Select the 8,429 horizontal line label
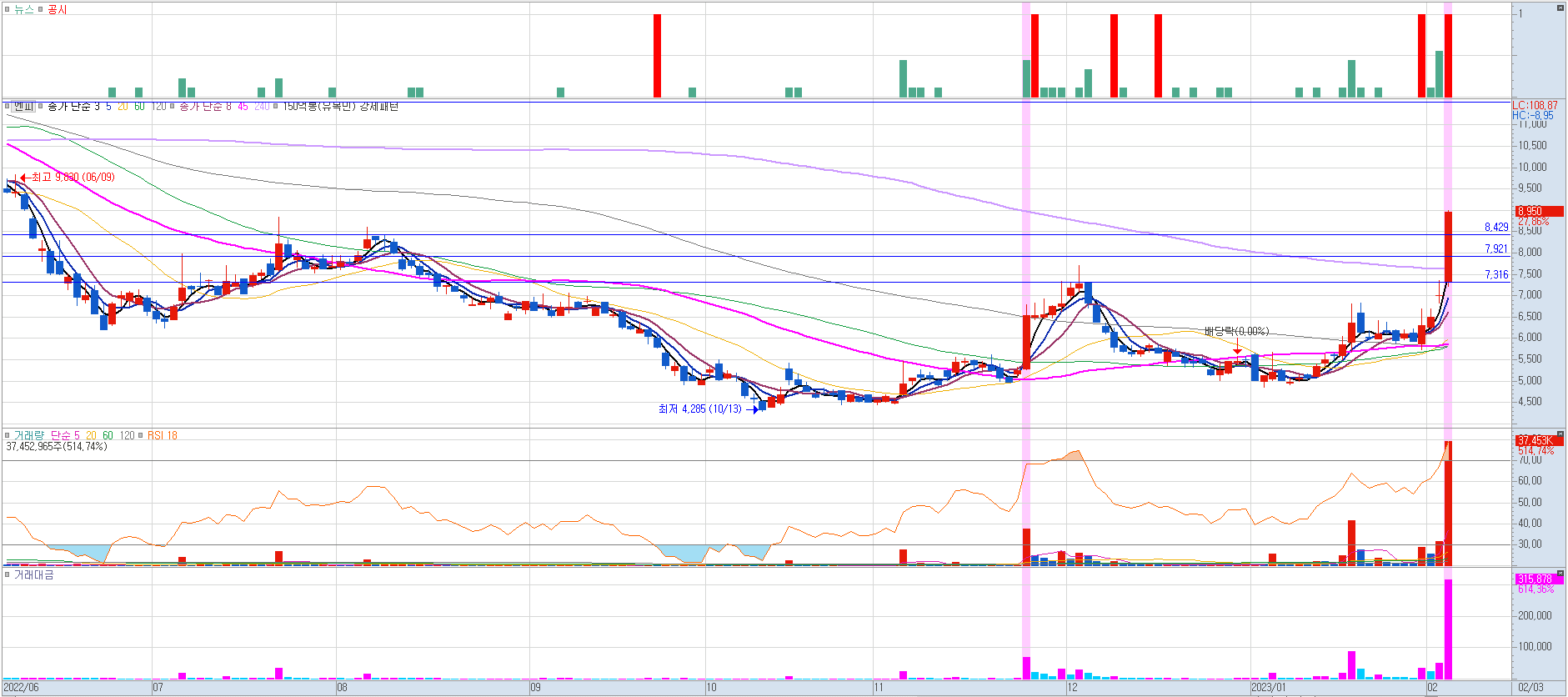 [x=1496, y=227]
